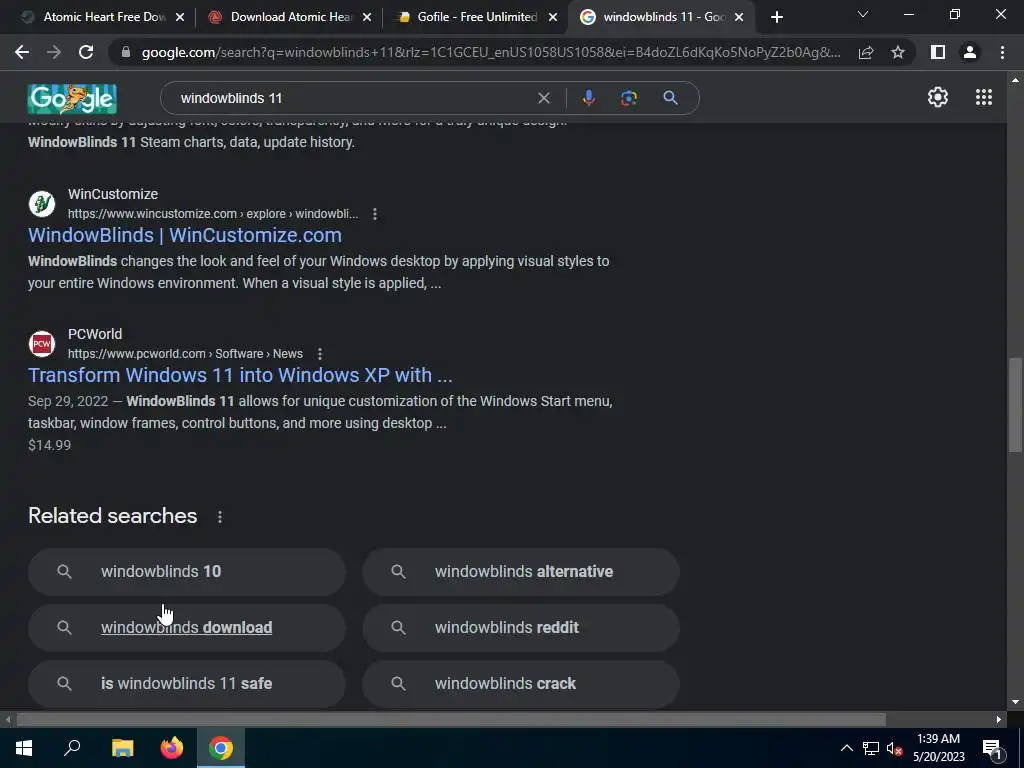Focus the Google search input field
Viewport: 1024px width, 768px height.
point(353,98)
